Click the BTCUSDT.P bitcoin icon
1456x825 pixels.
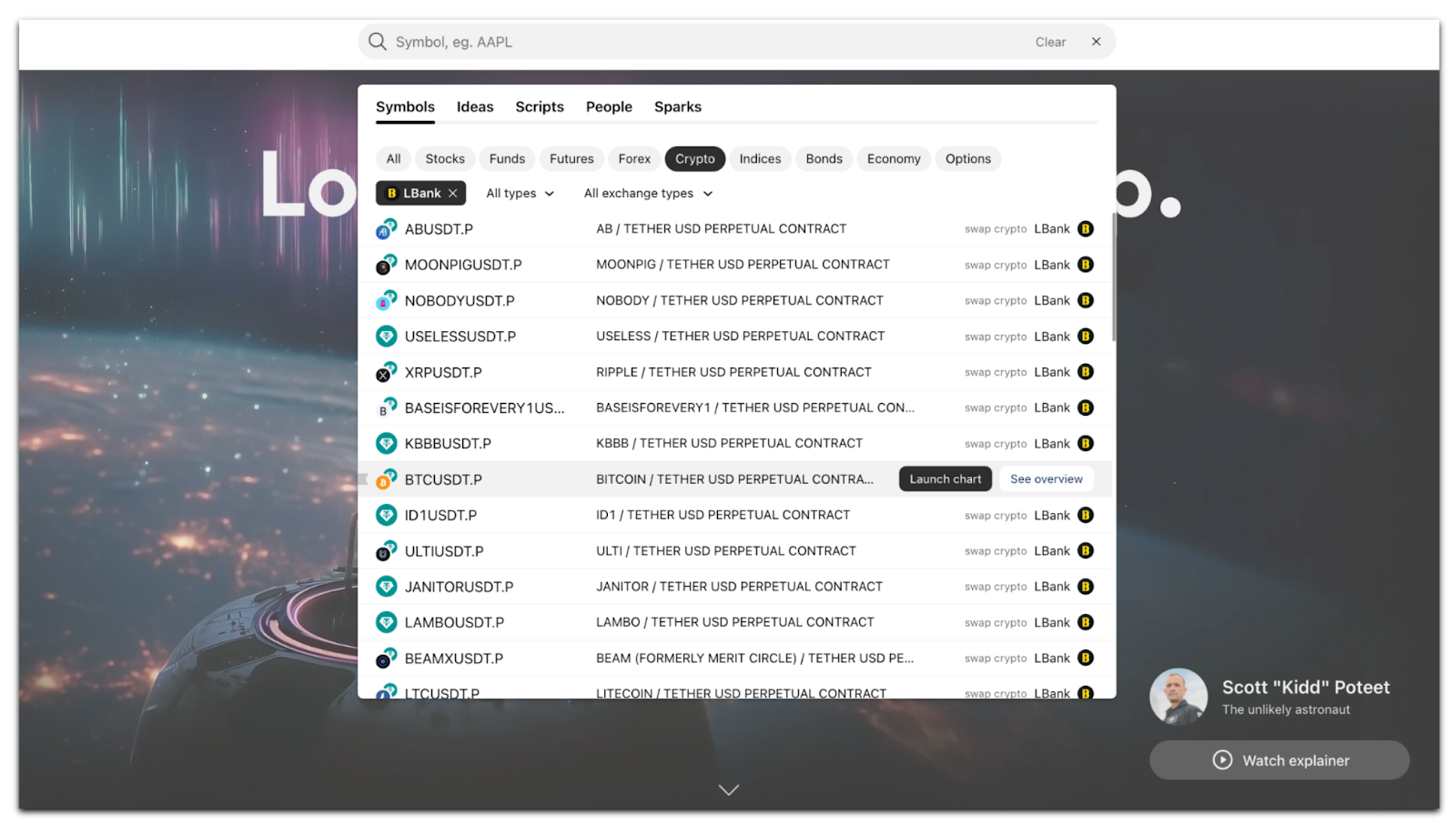pyautogui.click(x=387, y=479)
